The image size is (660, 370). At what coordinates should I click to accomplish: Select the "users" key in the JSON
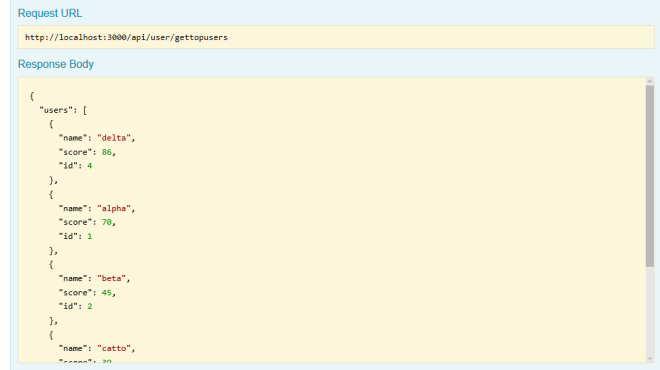click(56, 110)
